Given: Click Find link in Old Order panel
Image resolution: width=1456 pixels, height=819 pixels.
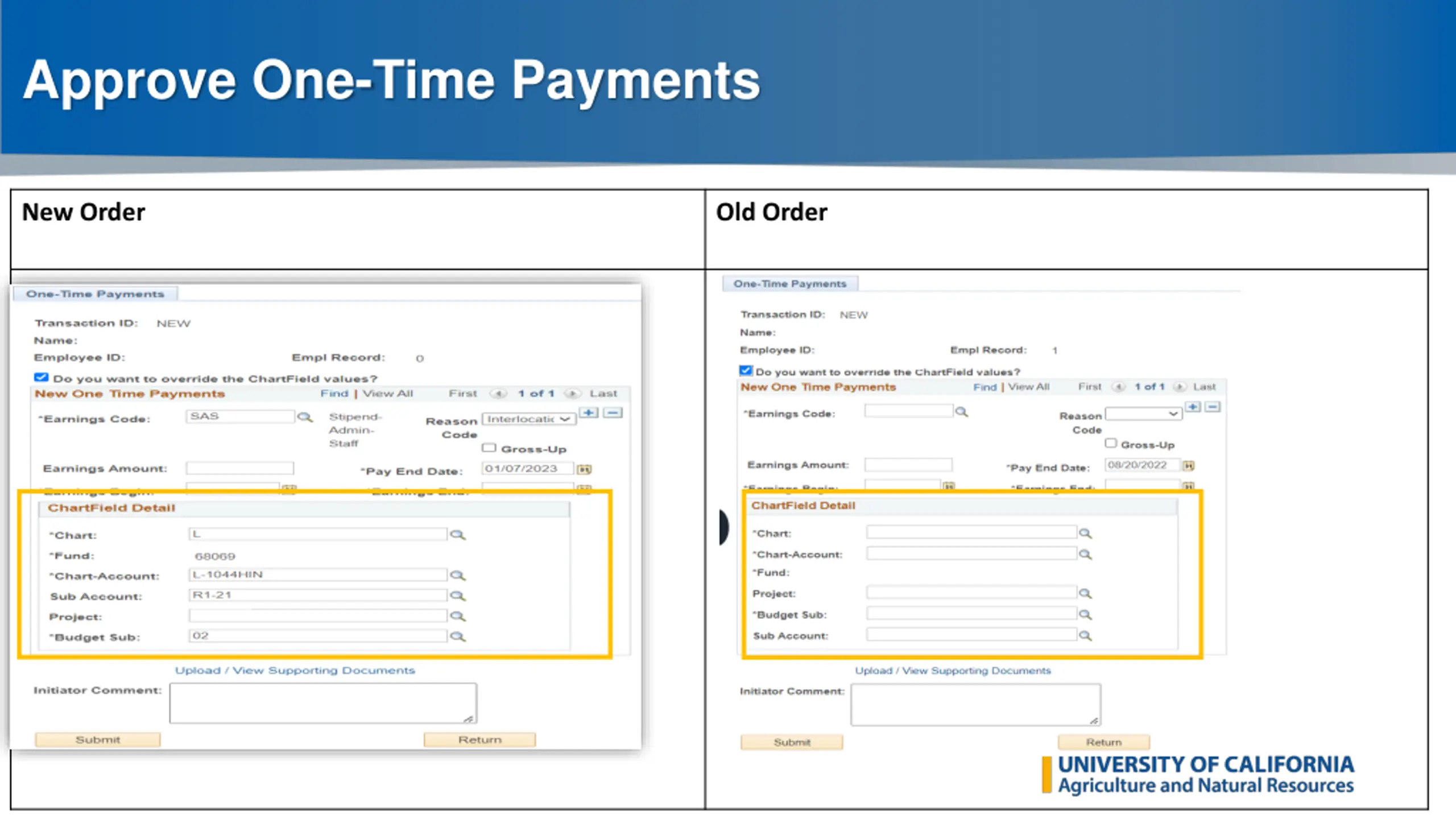Looking at the screenshot, I should point(985,387).
